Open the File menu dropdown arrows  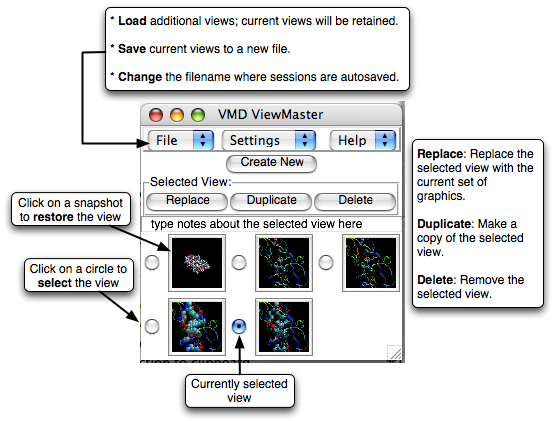[203, 140]
